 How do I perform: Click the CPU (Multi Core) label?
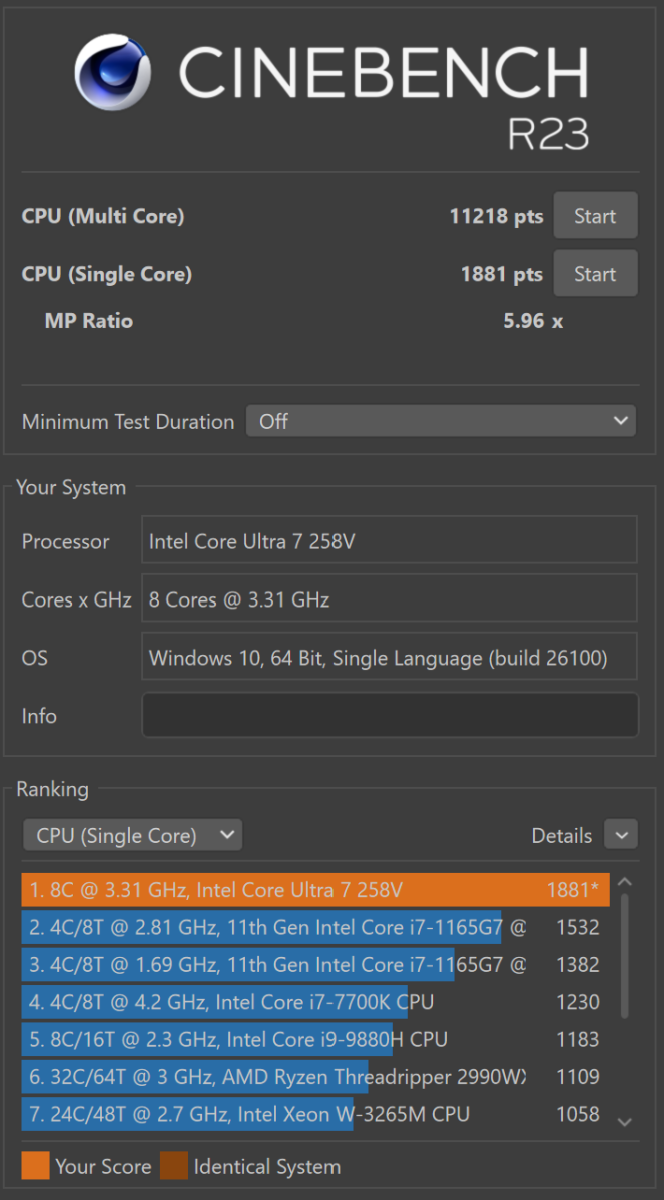[103, 216]
